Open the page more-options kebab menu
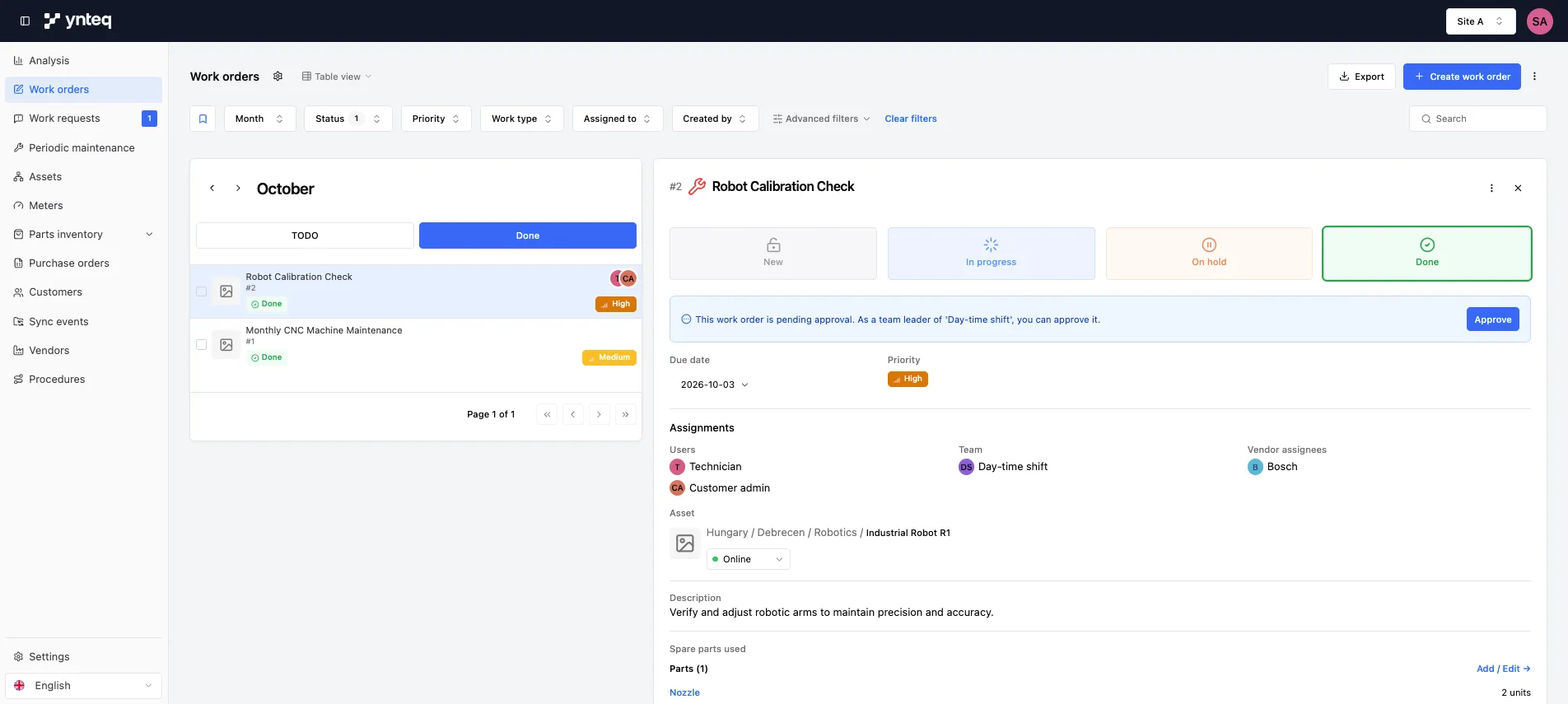1568x704 pixels. click(x=1534, y=77)
